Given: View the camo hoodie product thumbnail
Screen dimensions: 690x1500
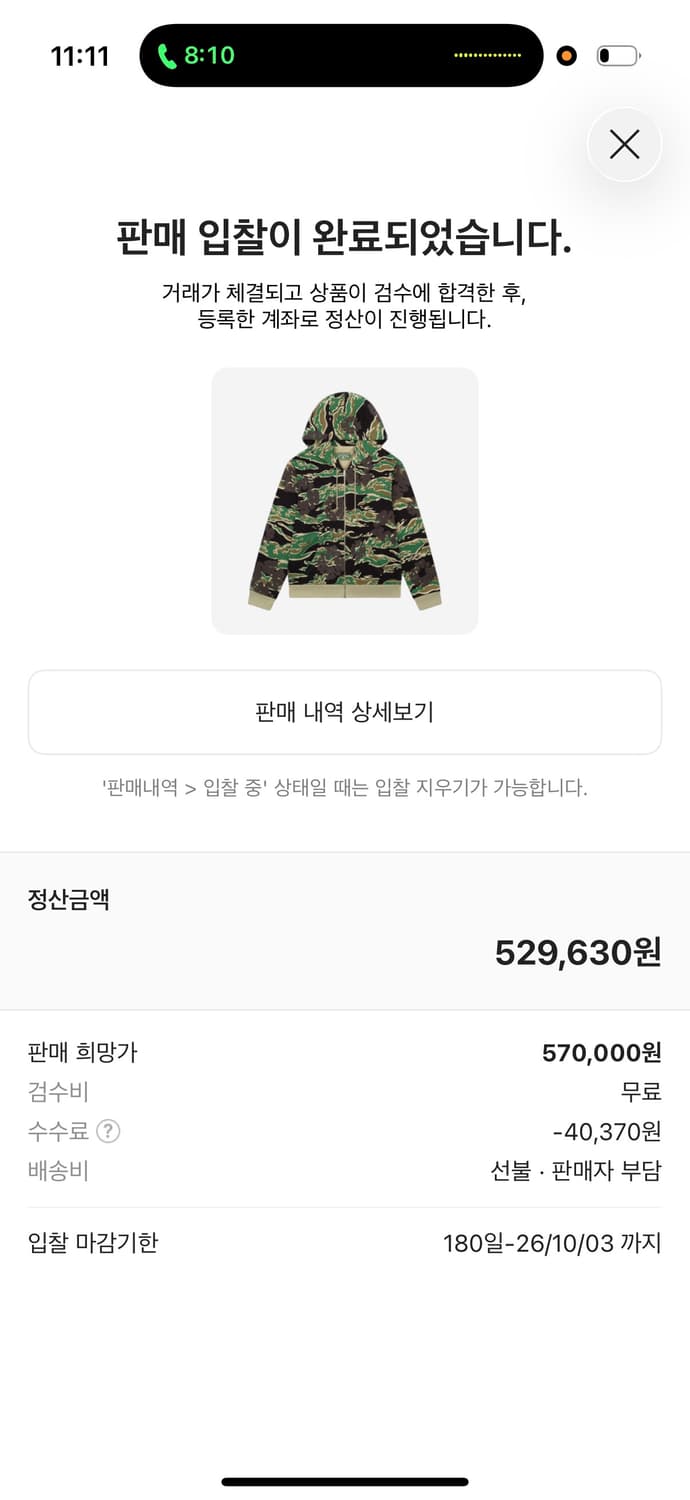Looking at the screenshot, I should [x=344, y=500].
